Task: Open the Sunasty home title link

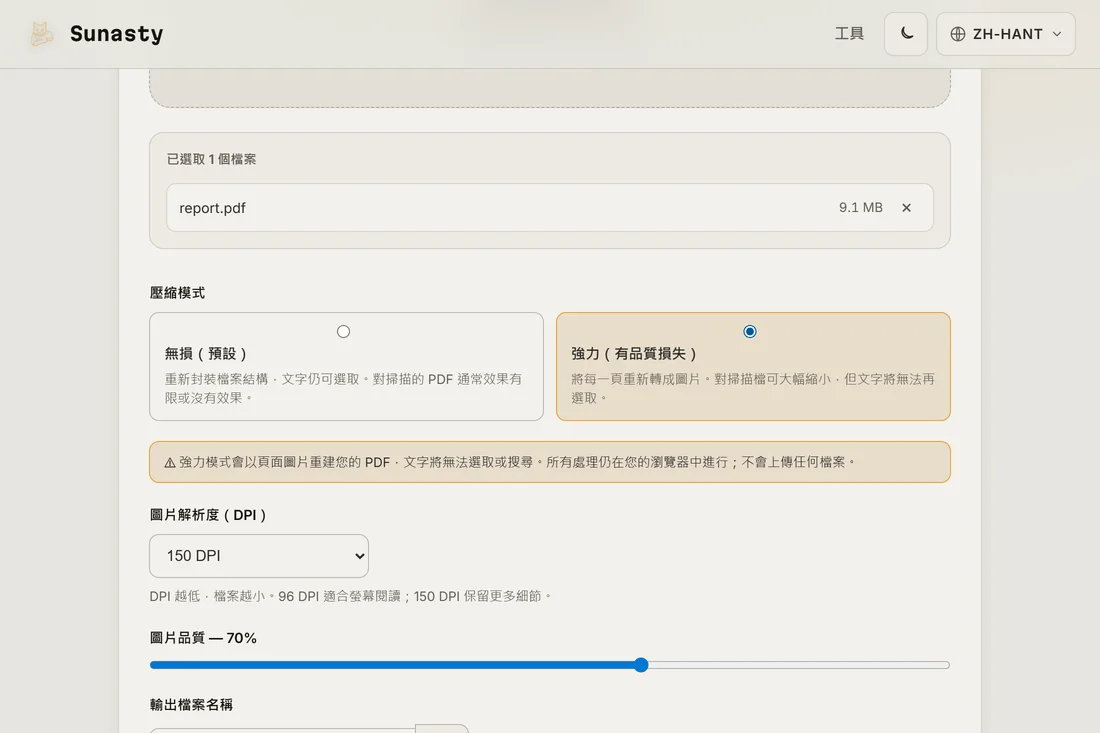Action: (x=116, y=34)
